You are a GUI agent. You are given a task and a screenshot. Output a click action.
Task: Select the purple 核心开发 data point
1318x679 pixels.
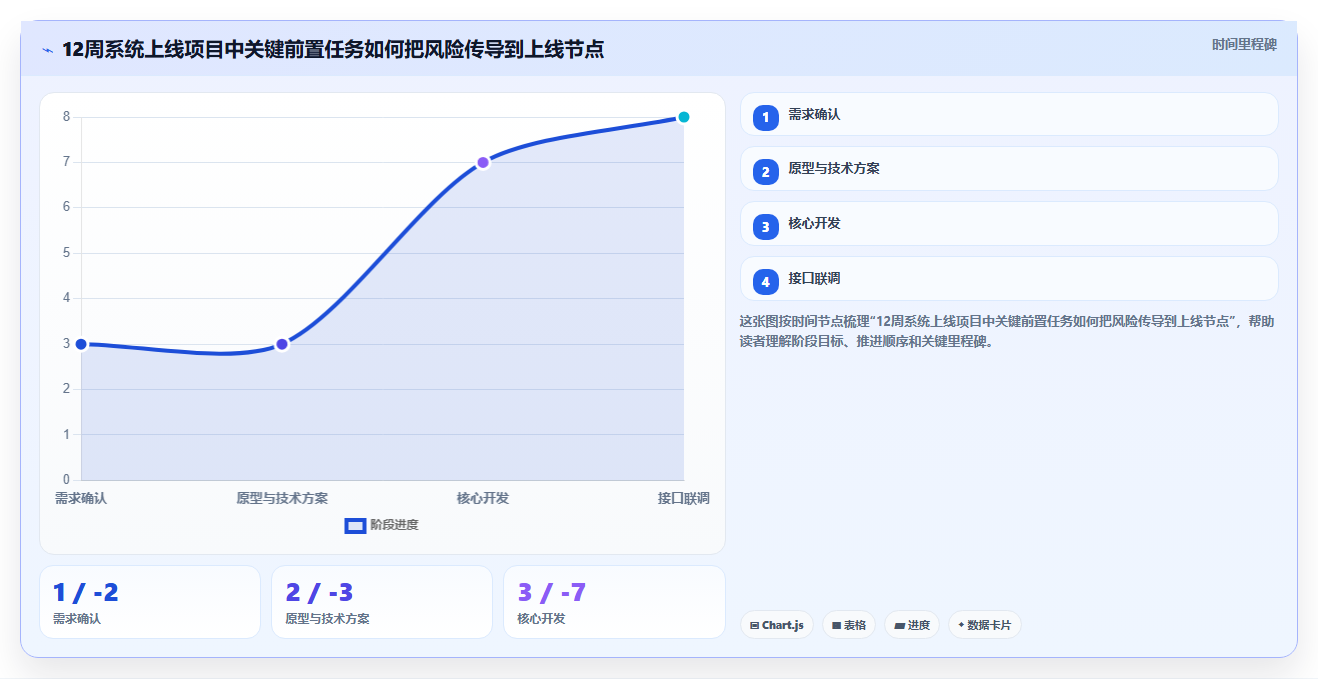point(483,162)
